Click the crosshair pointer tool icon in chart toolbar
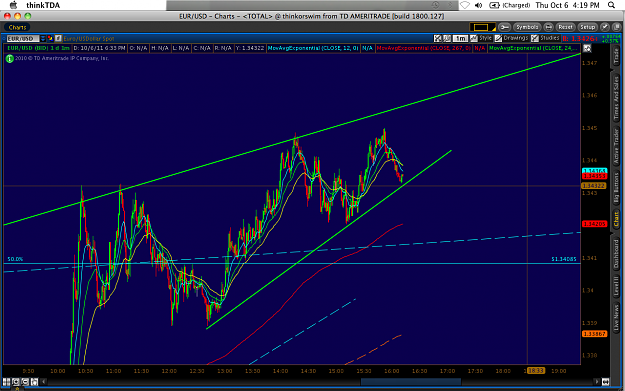This screenshot has height=391, width=625. pos(438,38)
